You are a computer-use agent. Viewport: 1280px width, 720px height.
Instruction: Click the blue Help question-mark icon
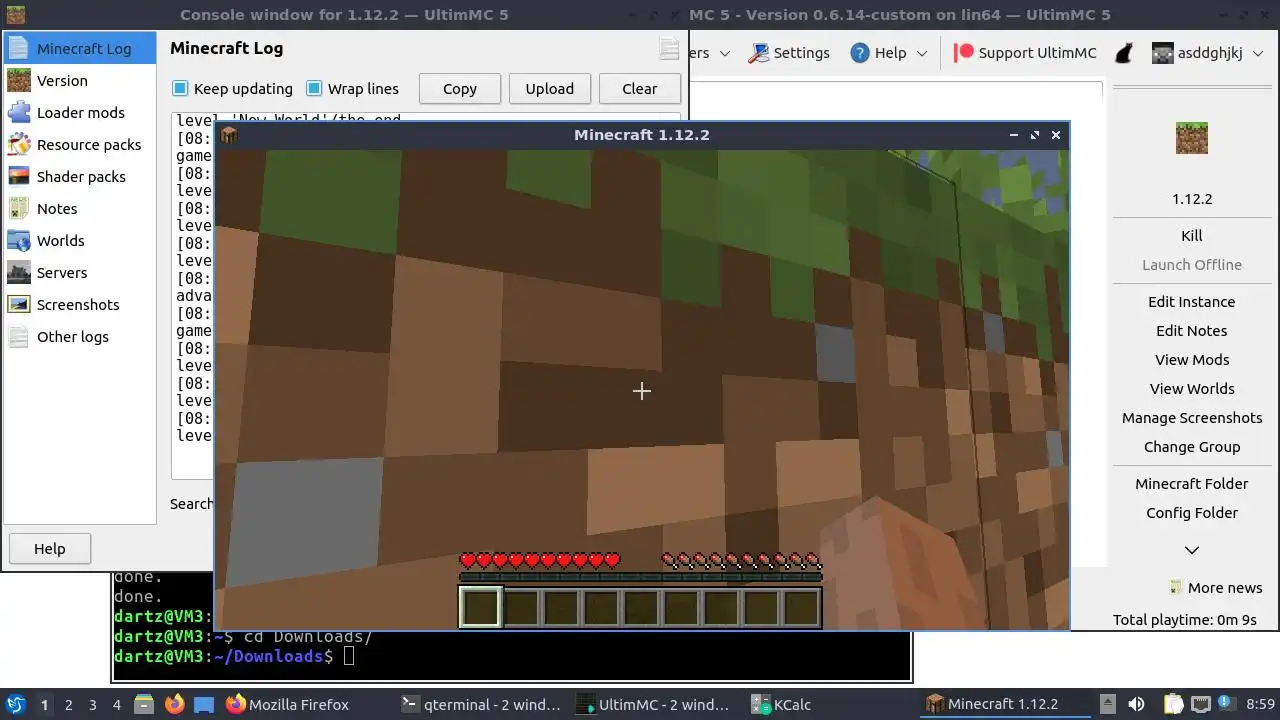(x=860, y=53)
